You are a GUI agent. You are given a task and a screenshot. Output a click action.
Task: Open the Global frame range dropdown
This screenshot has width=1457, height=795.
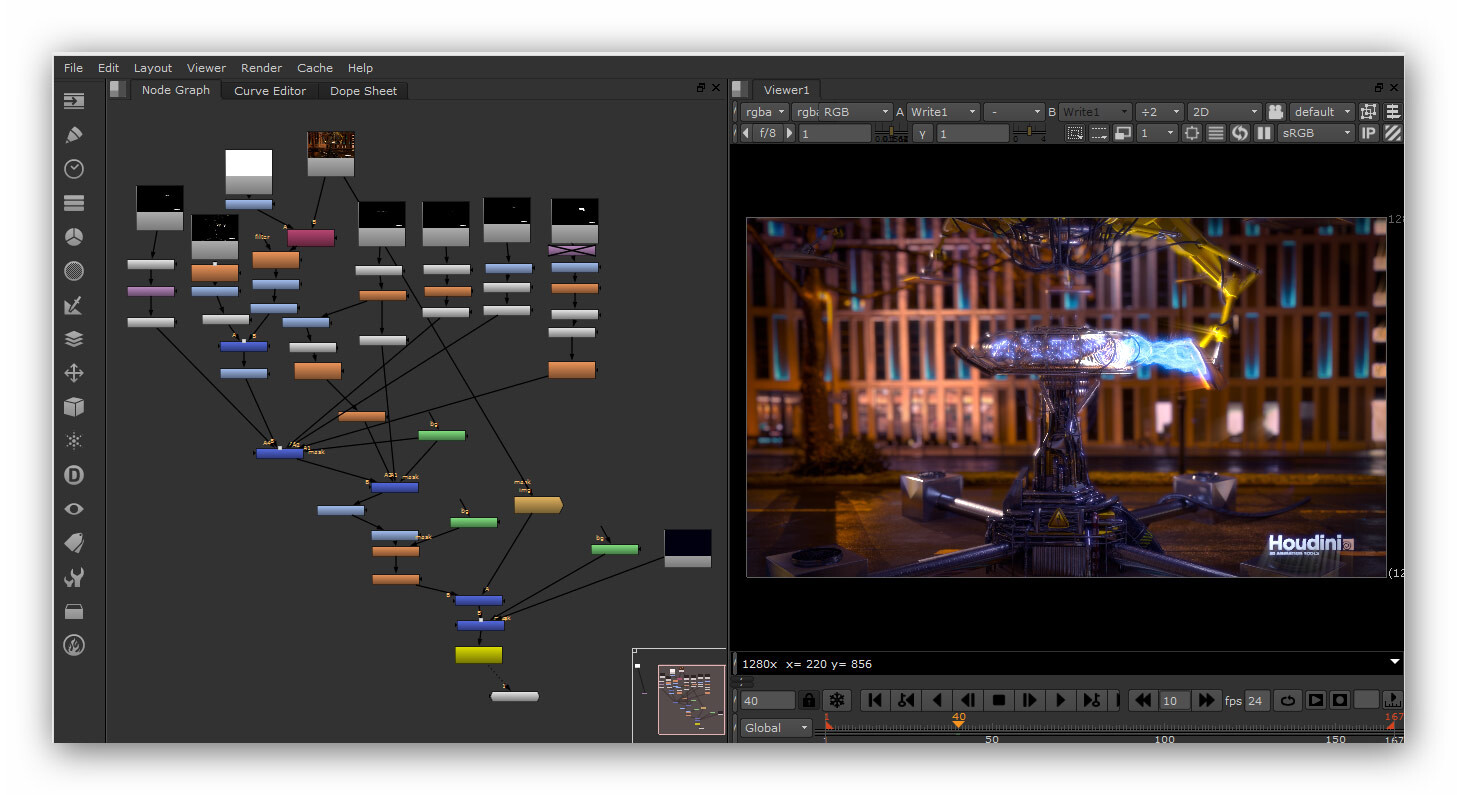click(x=775, y=728)
